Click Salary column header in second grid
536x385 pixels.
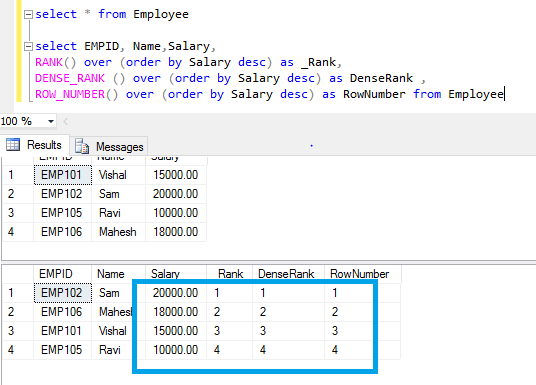click(x=176, y=274)
